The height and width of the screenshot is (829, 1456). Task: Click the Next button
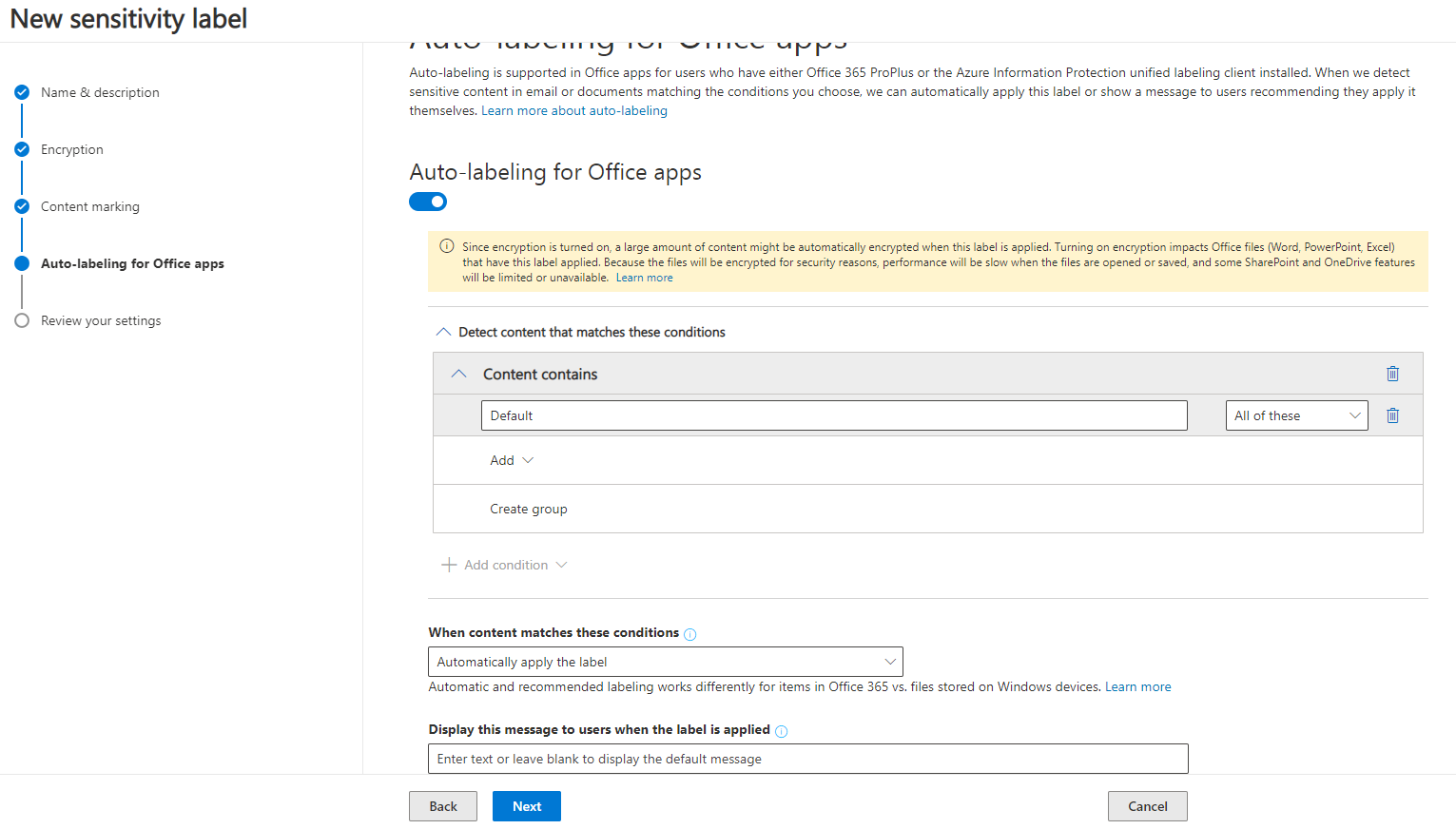pyautogui.click(x=526, y=806)
